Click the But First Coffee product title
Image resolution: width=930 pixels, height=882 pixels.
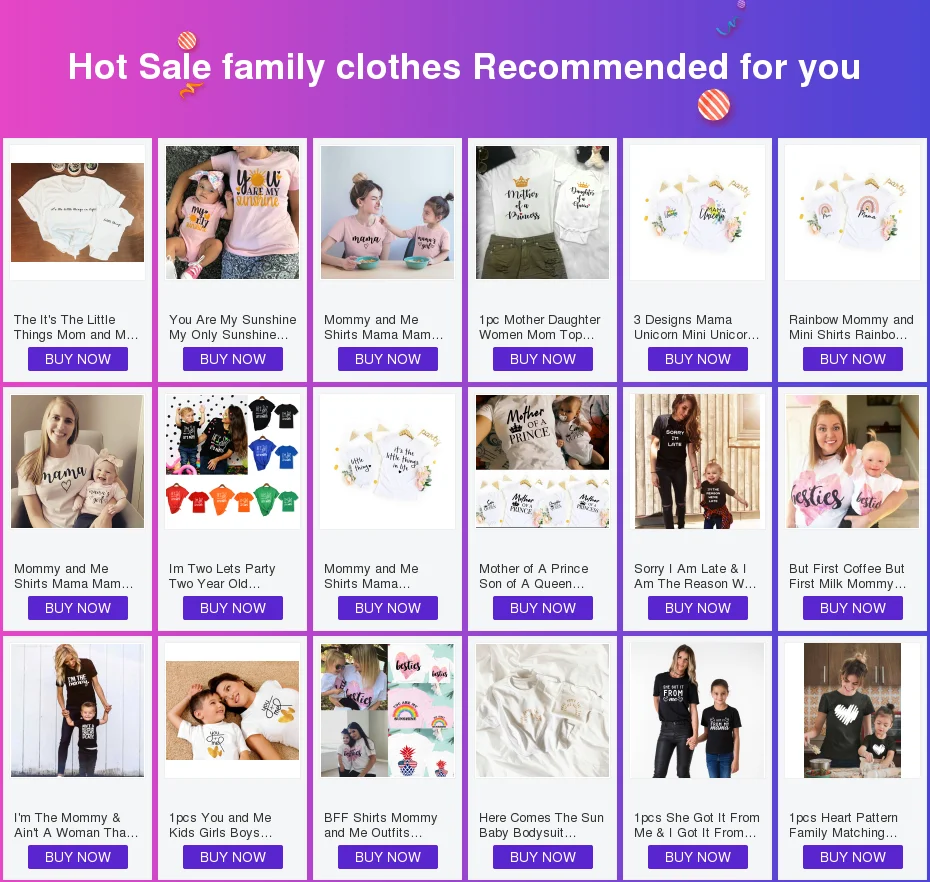848,576
